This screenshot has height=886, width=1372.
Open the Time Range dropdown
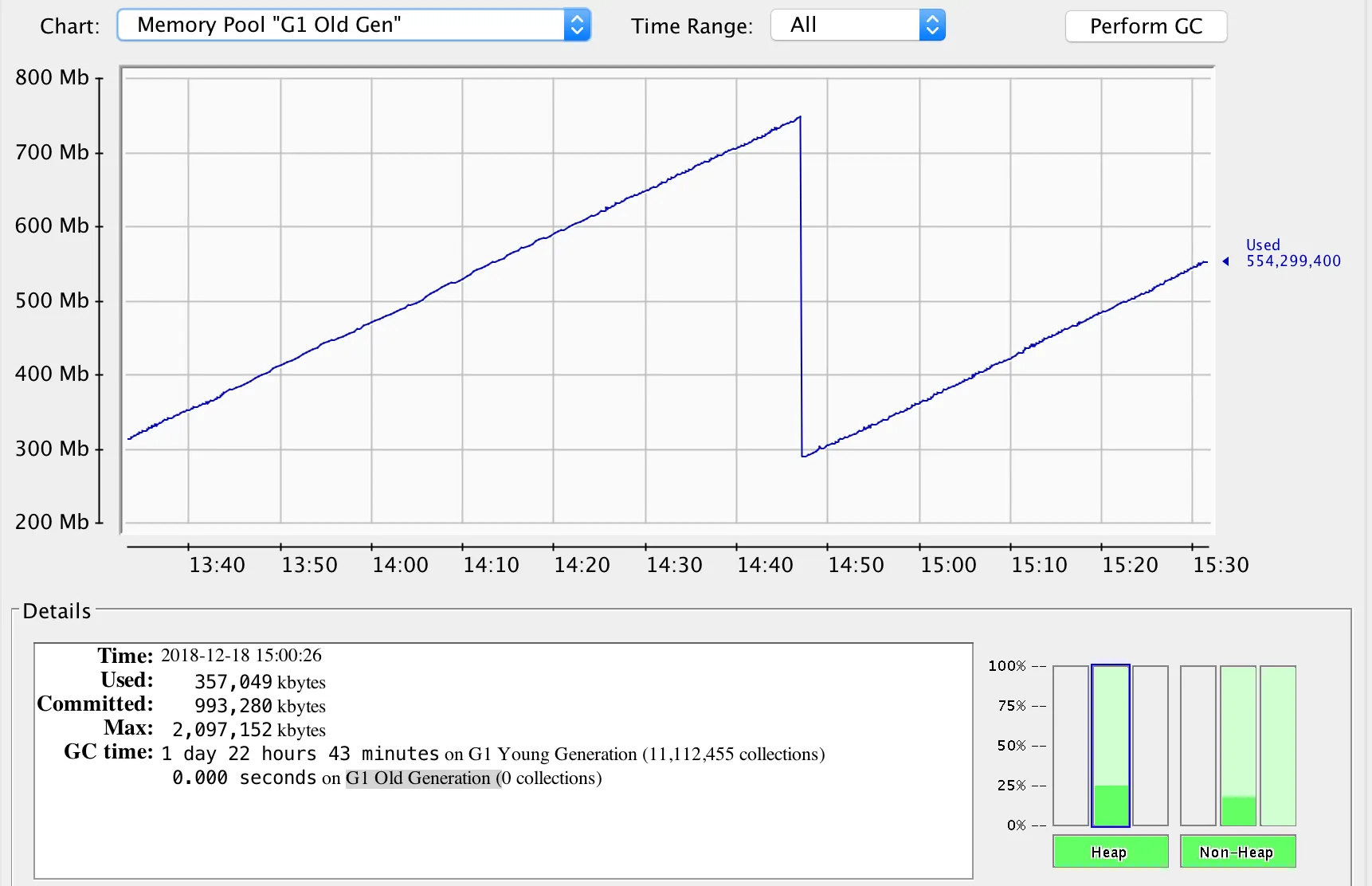tap(858, 25)
